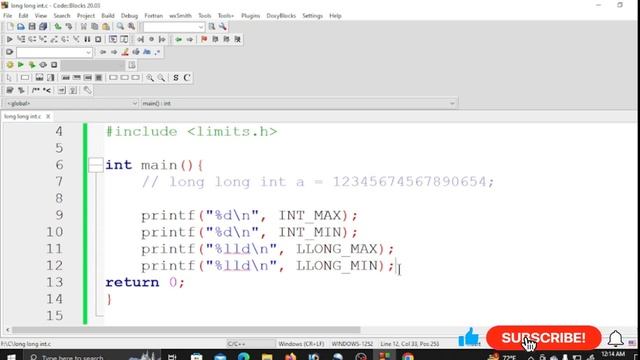Image resolution: width=640 pixels, height=360 pixels.
Task: Undo the last edit via the toolbar
Action: pos(58,27)
